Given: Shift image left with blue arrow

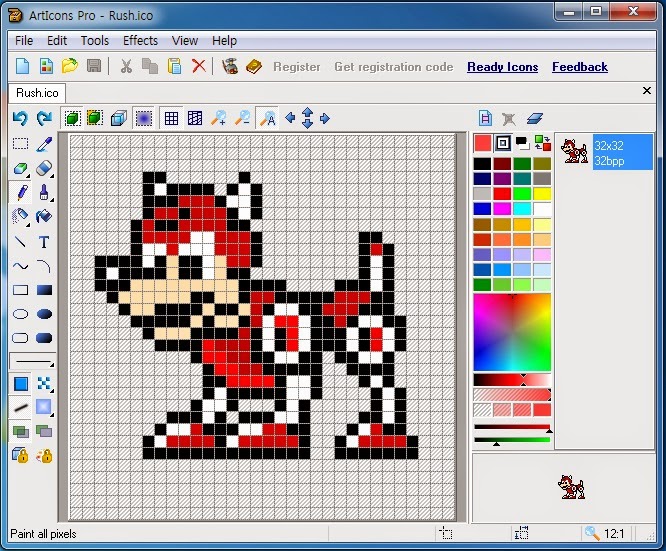Looking at the screenshot, I should click(x=290, y=118).
